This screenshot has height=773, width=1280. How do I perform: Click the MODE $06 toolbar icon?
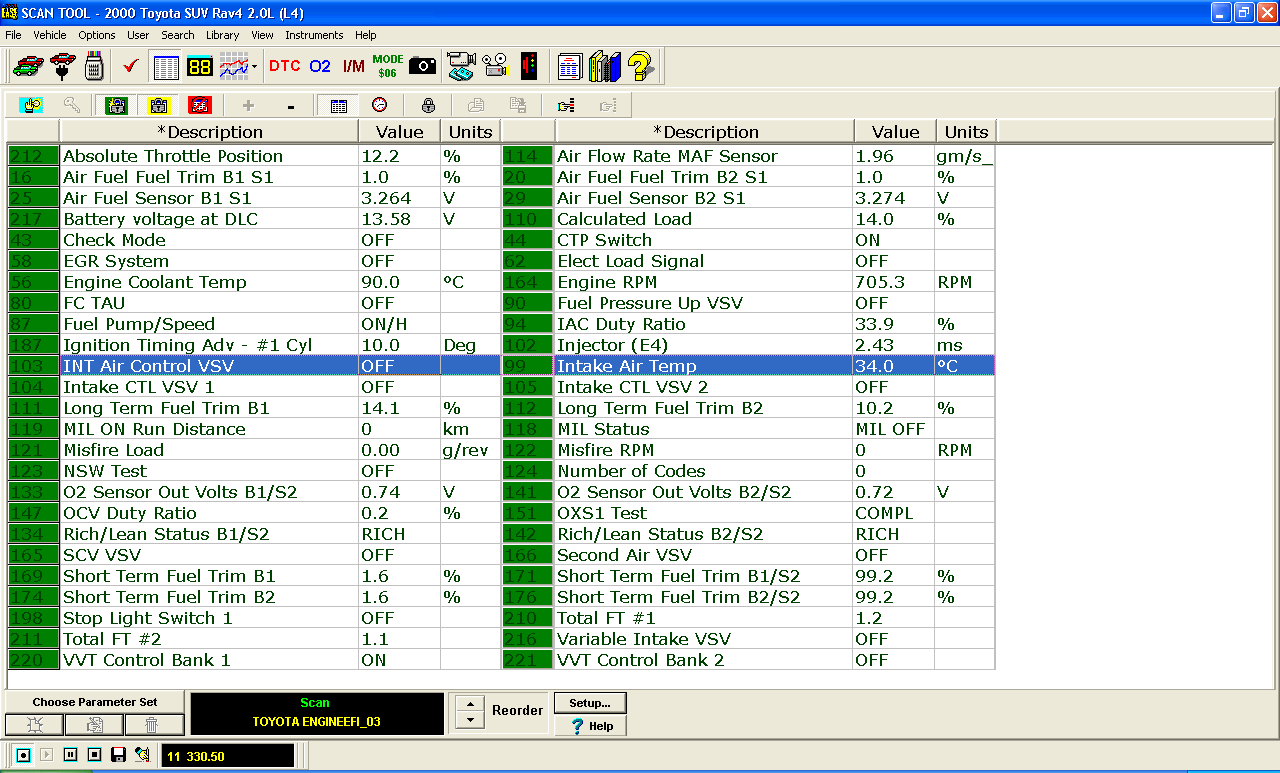[x=387, y=66]
